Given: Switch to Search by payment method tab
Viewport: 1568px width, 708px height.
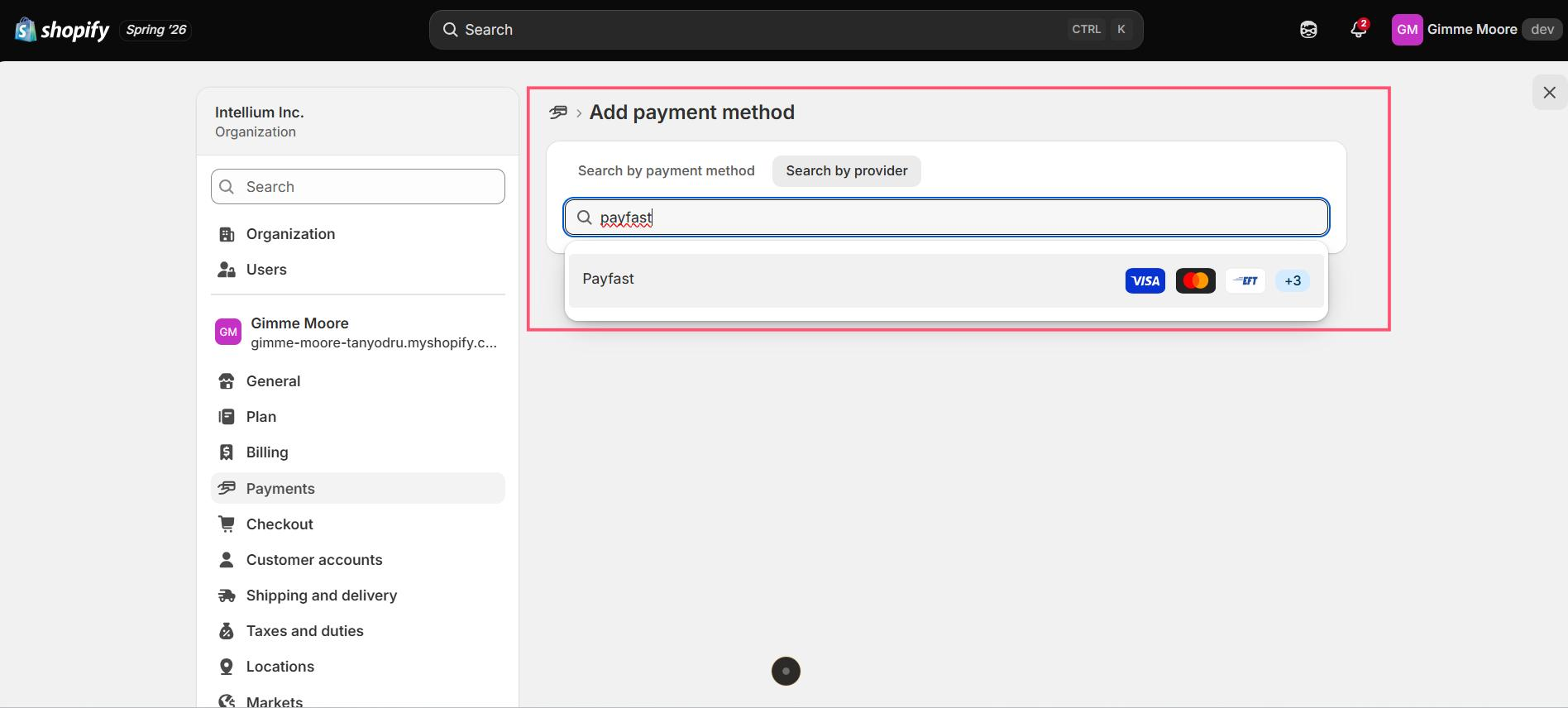Looking at the screenshot, I should tap(666, 171).
